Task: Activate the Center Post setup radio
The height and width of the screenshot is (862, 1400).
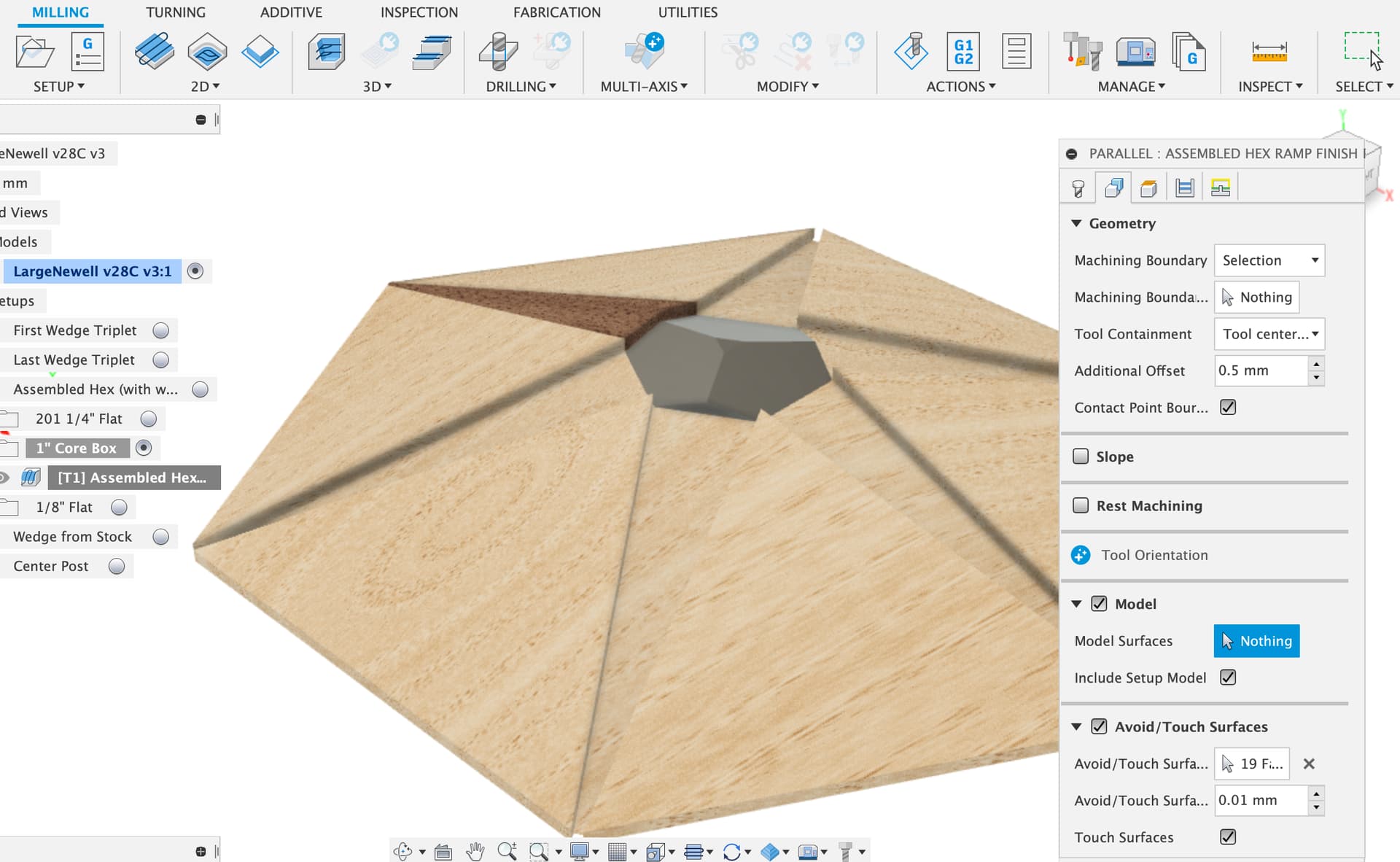Action: [117, 566]
